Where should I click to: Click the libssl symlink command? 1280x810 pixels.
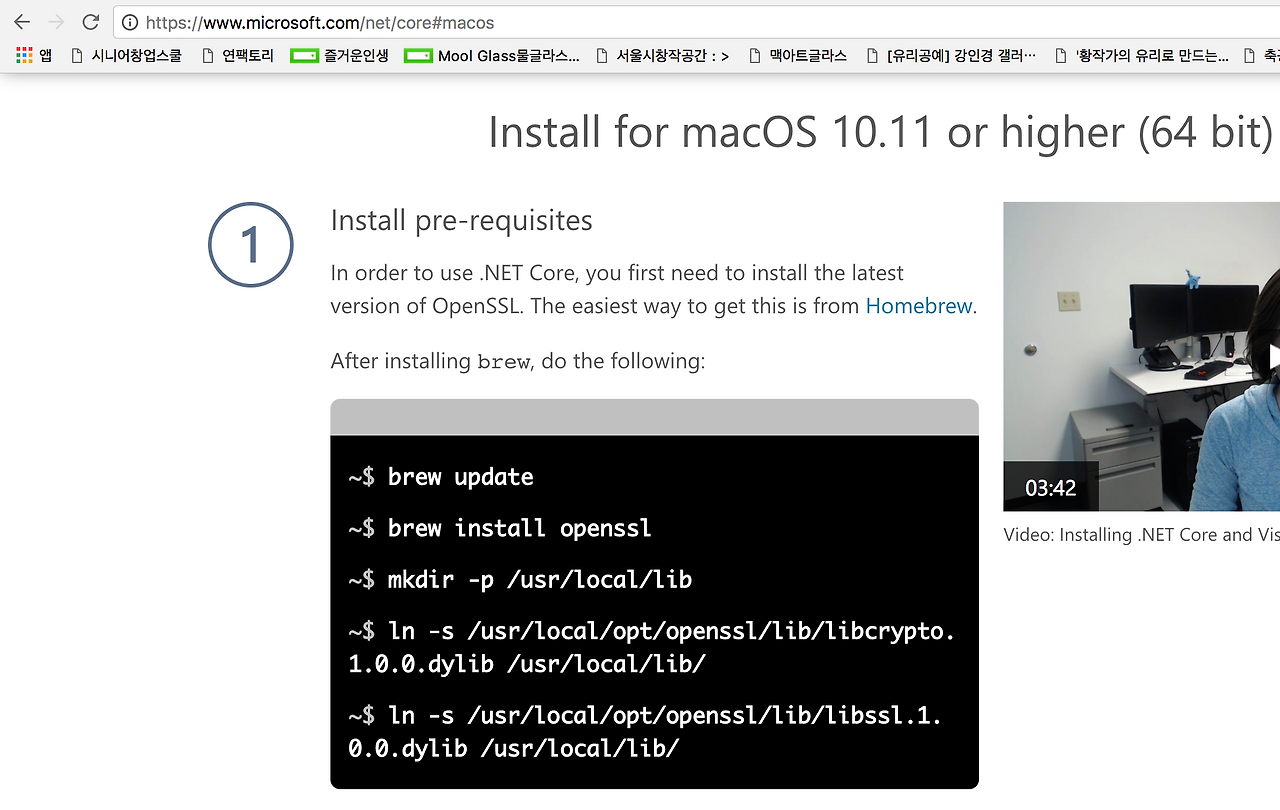(645, 732)
